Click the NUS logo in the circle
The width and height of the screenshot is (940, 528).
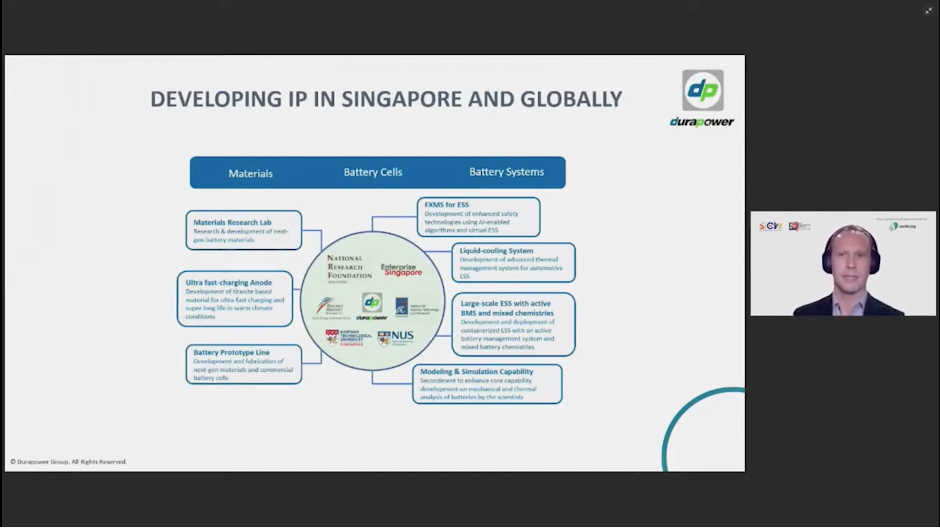pyautogui.click(x=396, y=338)
